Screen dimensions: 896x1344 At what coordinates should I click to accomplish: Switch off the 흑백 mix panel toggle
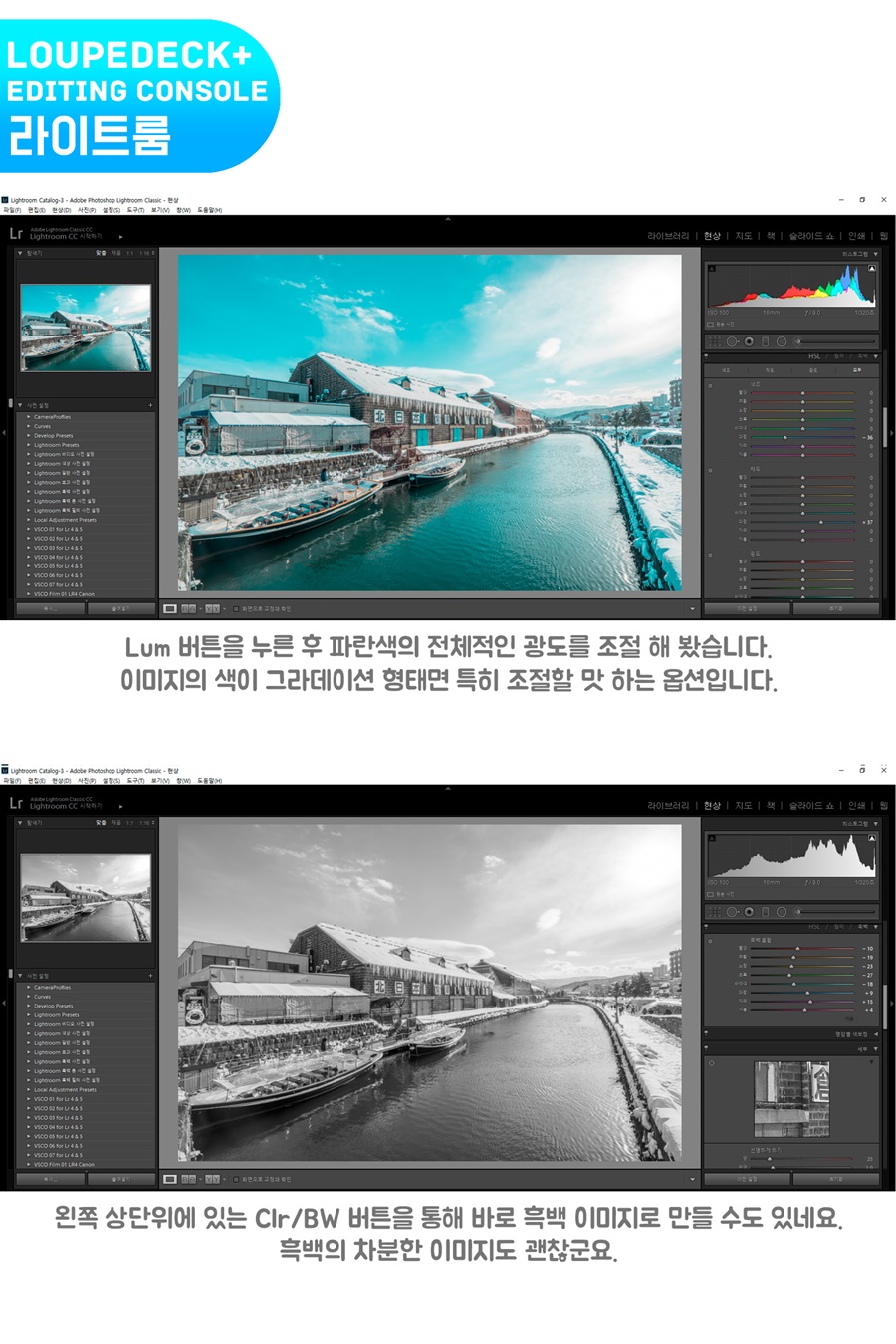click(x=706, y=927)
